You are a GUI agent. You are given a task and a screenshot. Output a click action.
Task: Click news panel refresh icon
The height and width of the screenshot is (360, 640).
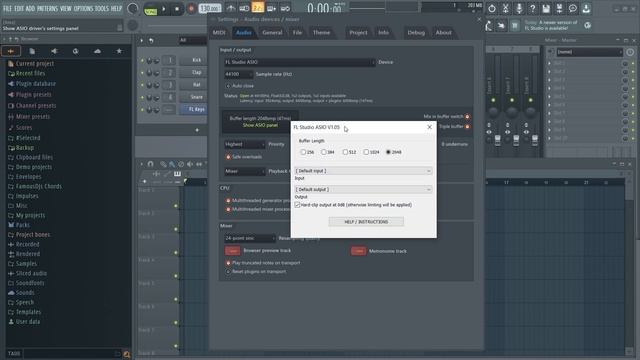(x=587, y=25)
